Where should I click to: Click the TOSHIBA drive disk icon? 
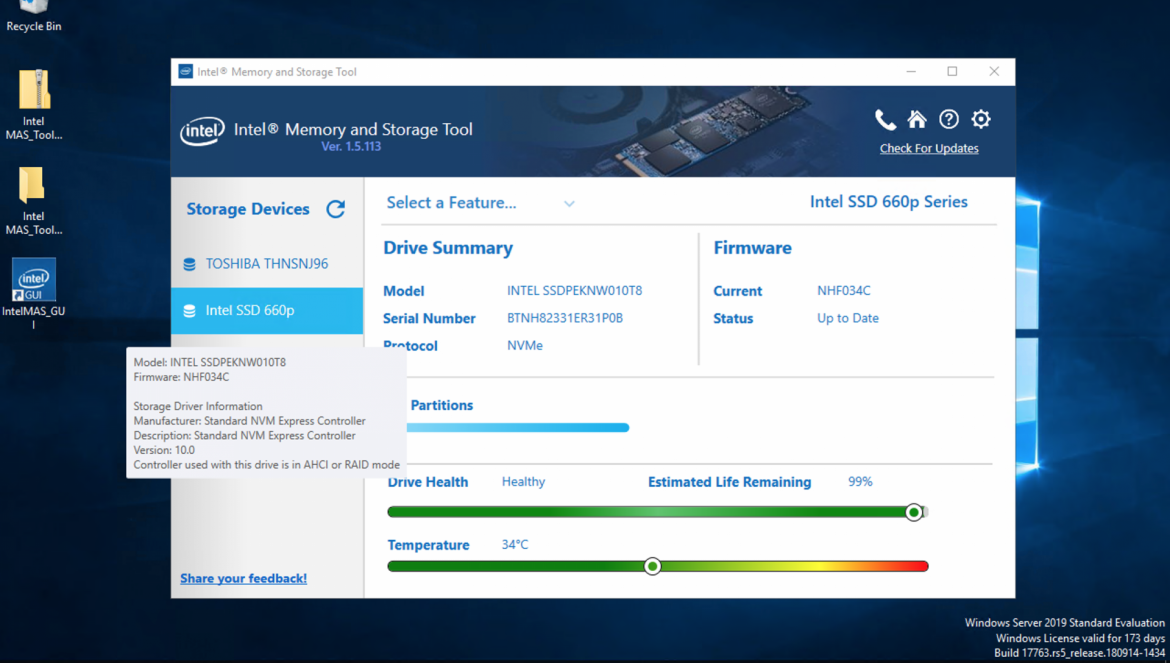point(190,264)
